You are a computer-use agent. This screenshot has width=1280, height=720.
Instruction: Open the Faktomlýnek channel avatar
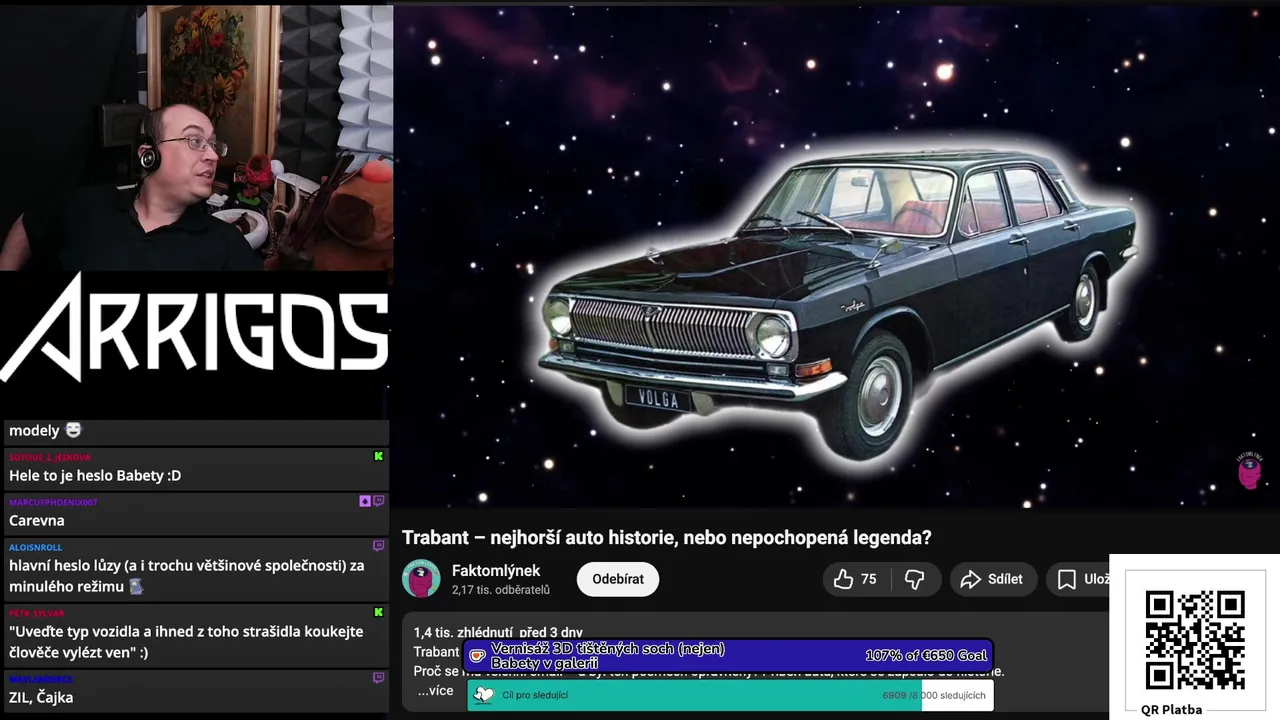421,579
